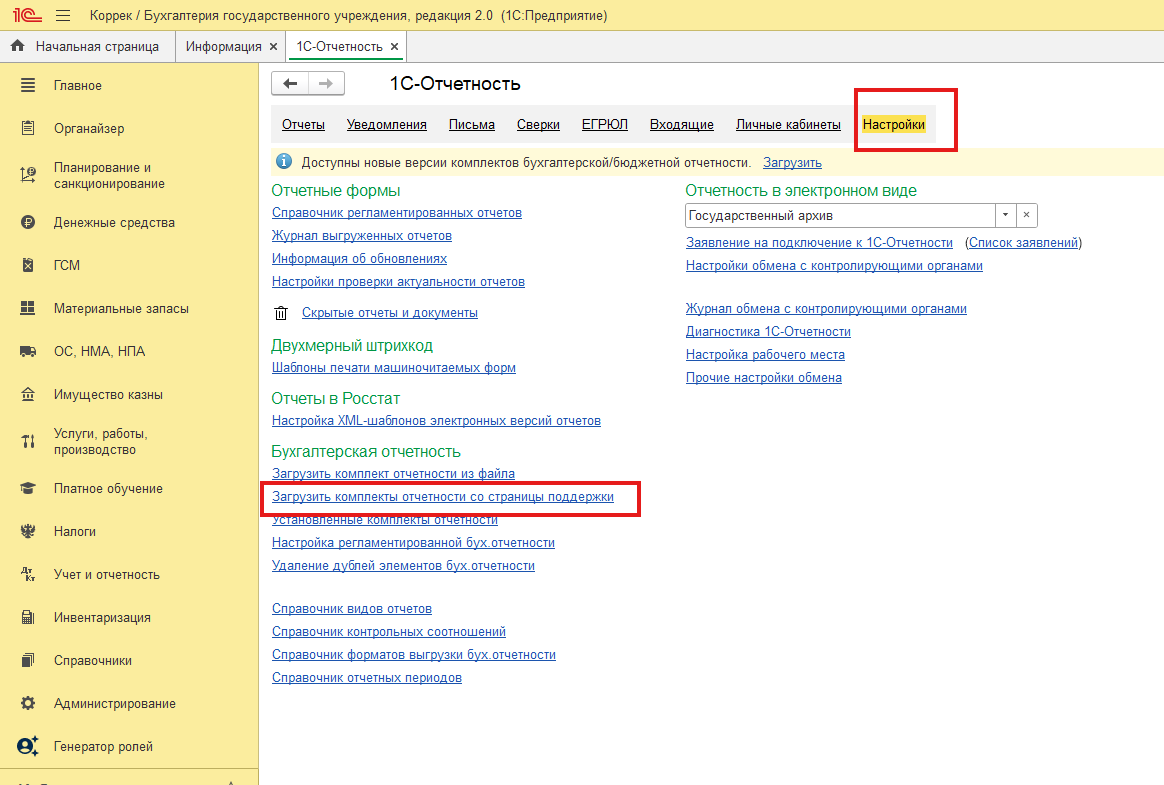Click the Государственный архив input field
Viewport: 1164px width, 785px height.
point(840,215)
